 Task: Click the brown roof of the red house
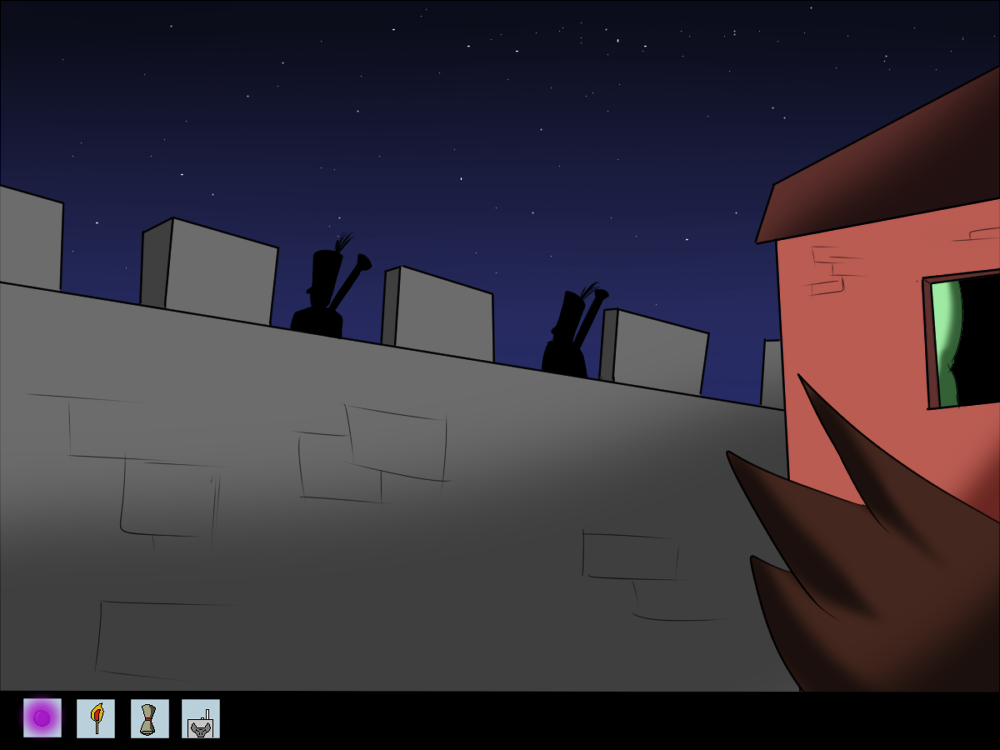(x=880, y=170)
